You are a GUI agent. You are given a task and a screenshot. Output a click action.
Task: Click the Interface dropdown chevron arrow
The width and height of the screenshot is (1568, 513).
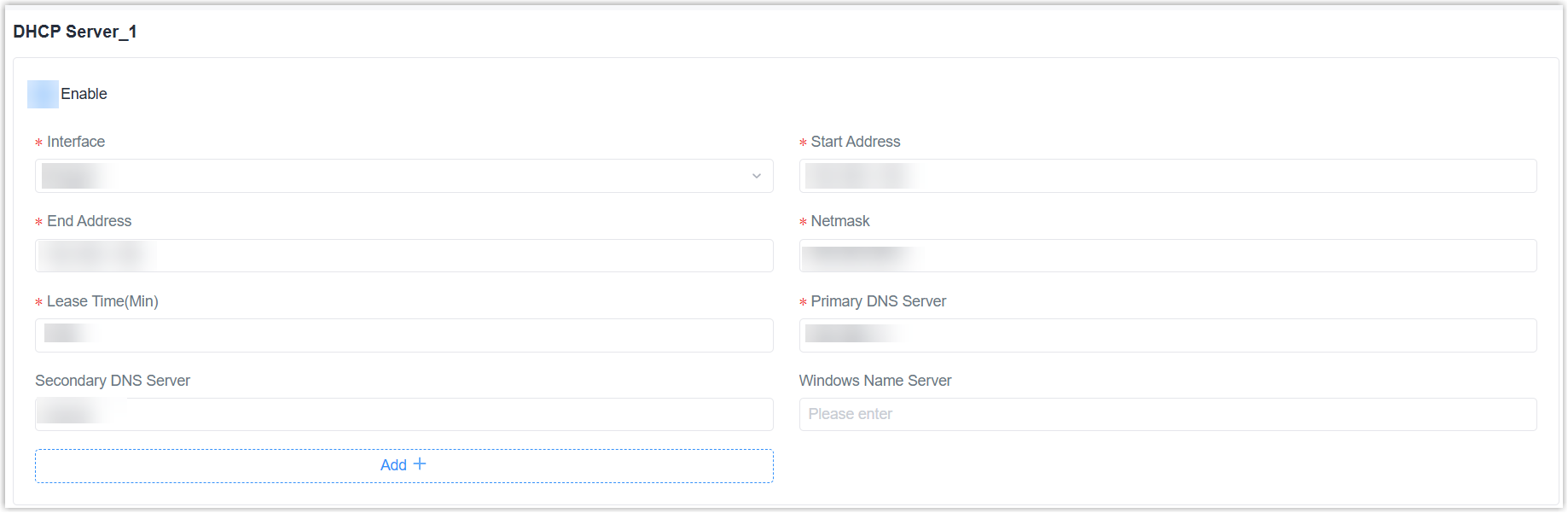coord(756,176)
